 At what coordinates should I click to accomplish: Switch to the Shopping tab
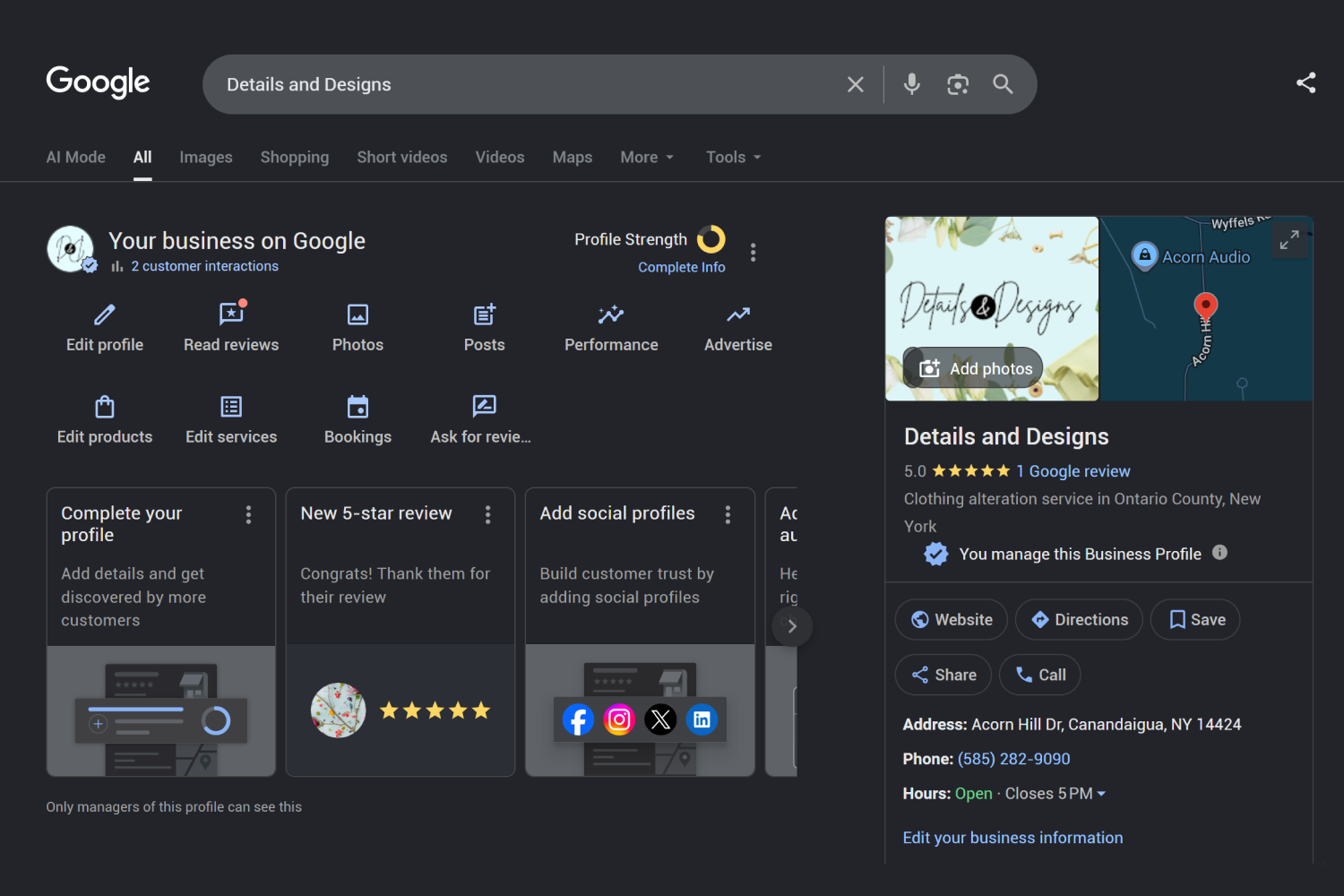pos(295,157)
